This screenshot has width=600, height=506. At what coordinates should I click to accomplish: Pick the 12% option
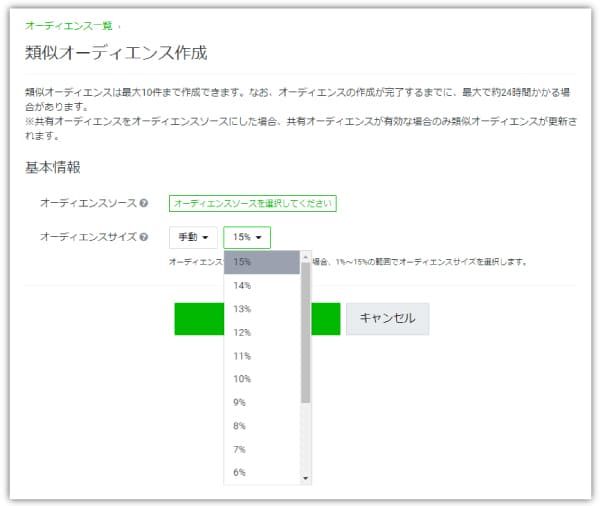tap(262, 333)
